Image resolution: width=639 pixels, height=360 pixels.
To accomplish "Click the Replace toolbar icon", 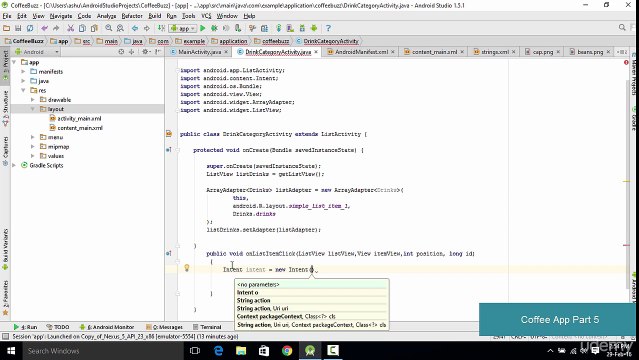I will pyautogui.click(x=120, y=28).
